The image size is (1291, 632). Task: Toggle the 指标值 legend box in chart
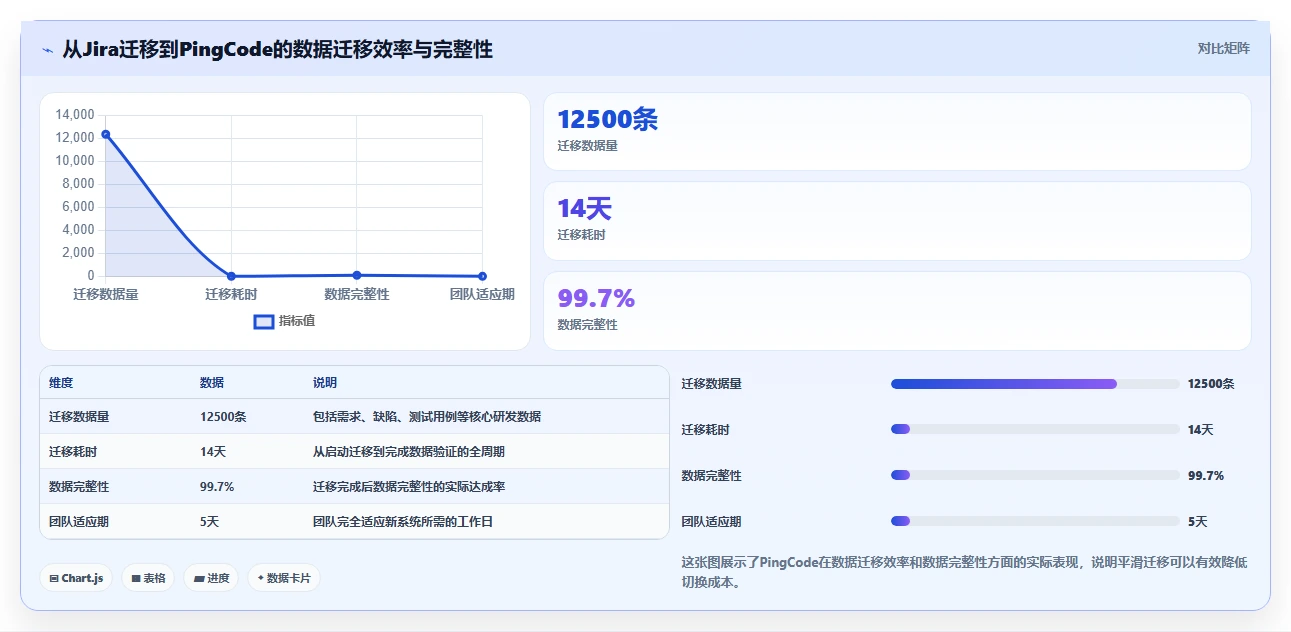coord(264,321)
